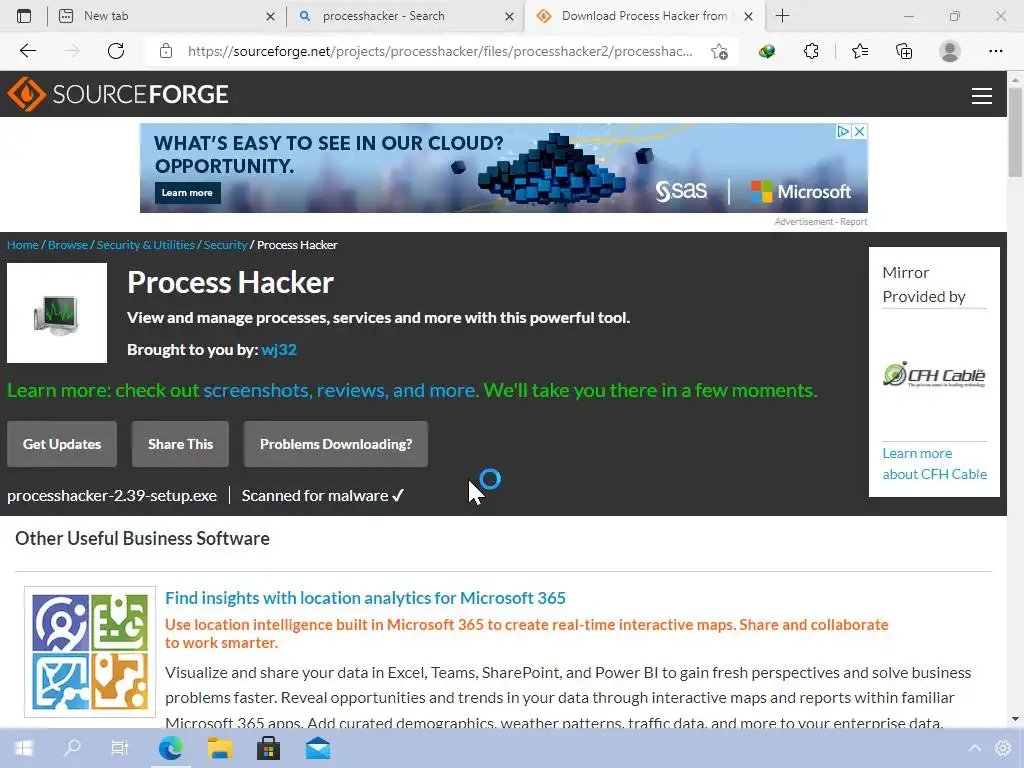
Task: Open author wj32's profile link
Action: (279, 350)
